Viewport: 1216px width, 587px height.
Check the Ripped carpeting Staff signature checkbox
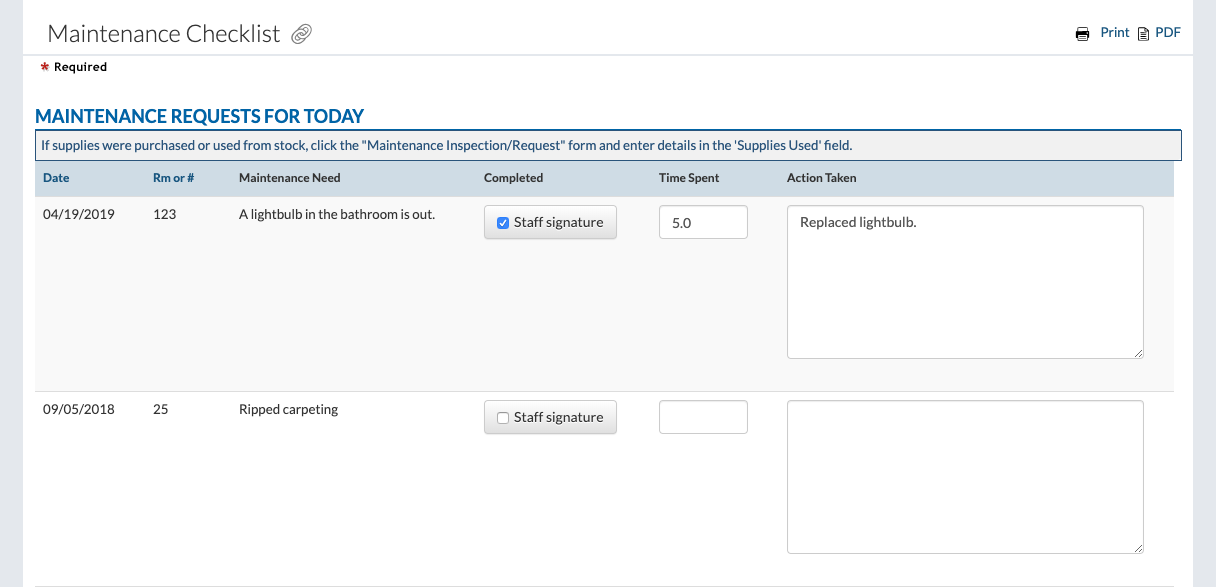(x=503, y=418)
